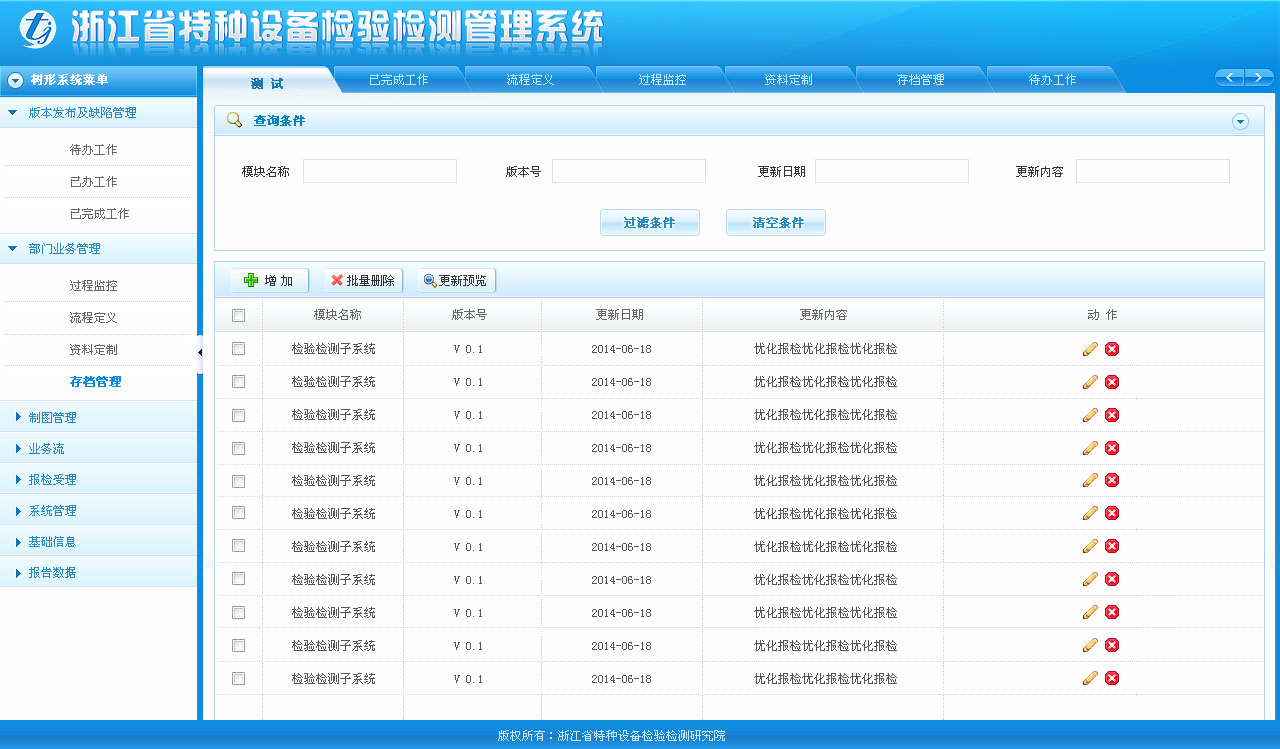Click the 树形系统菜单 round arrow icon

pyautogui.click(x=16, y=80)
